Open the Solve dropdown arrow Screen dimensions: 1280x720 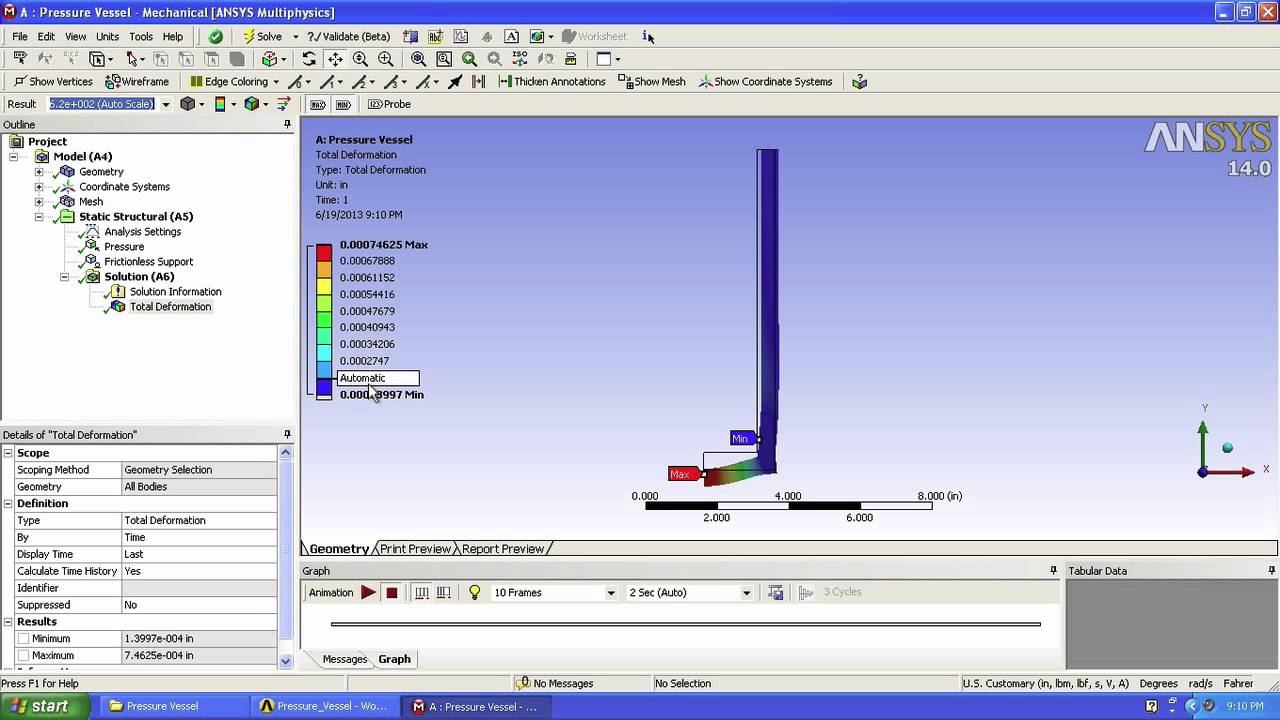[295, 37]
